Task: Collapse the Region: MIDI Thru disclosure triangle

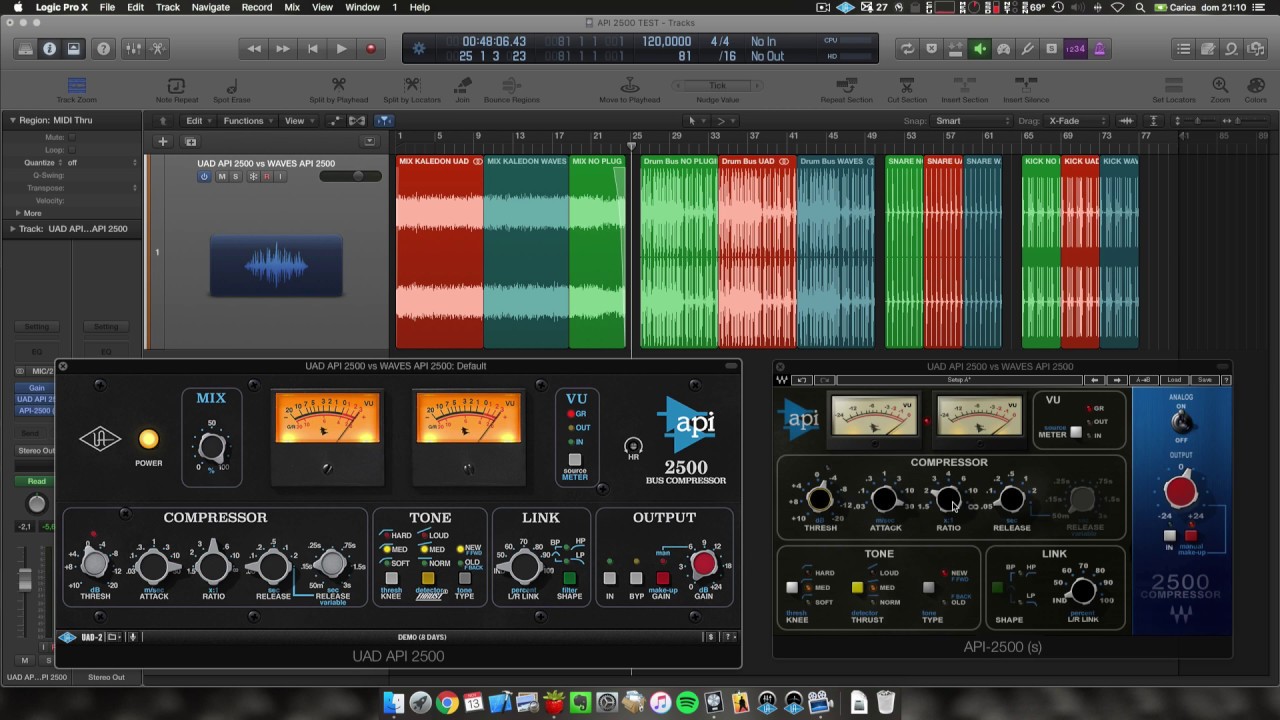Action: tap(13, 121)
